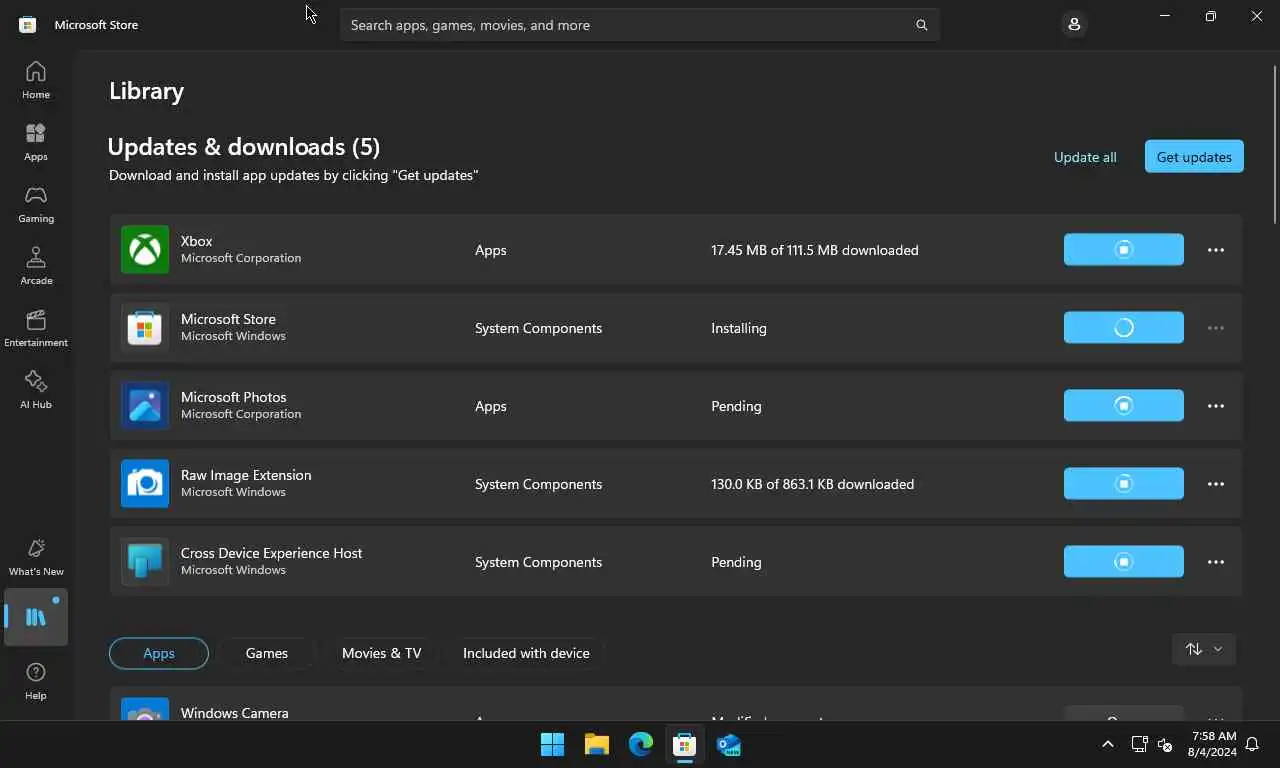Viewport: 1280px width, 768px height.
Task: Open the Home section in sidebar
Action: pos(36,80)
